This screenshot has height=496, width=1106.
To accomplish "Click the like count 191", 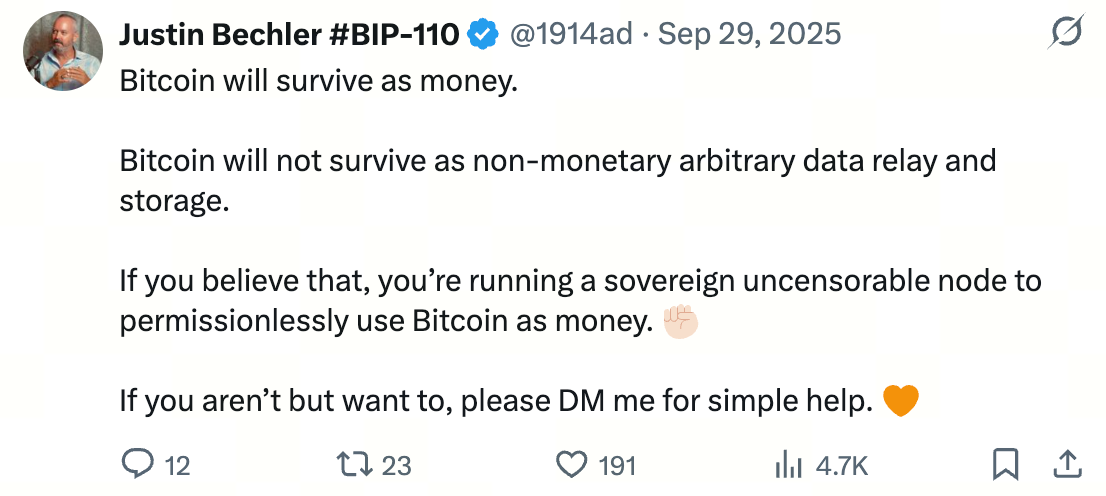I will [617, 465].
